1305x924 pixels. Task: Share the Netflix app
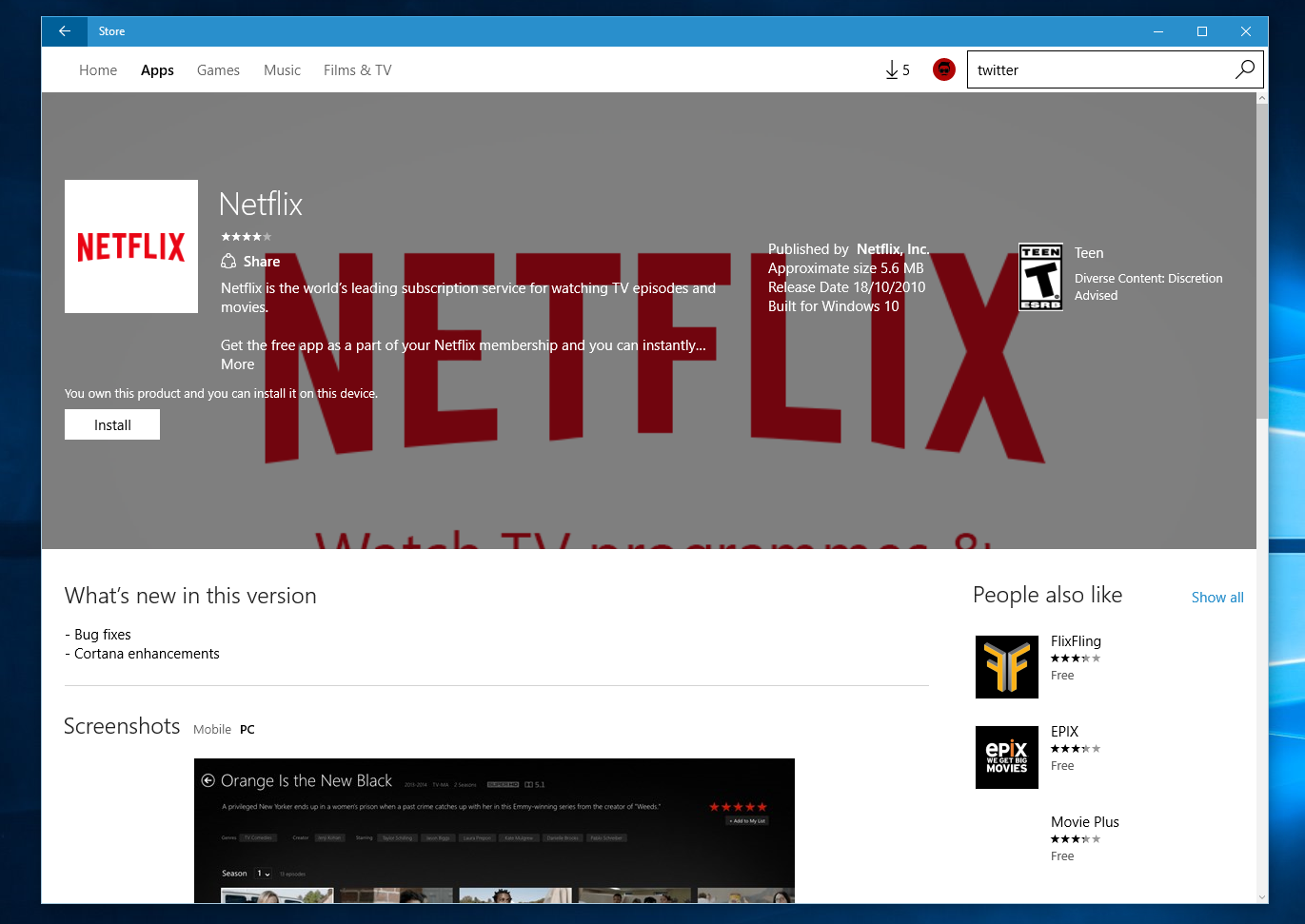coord(251,262)
